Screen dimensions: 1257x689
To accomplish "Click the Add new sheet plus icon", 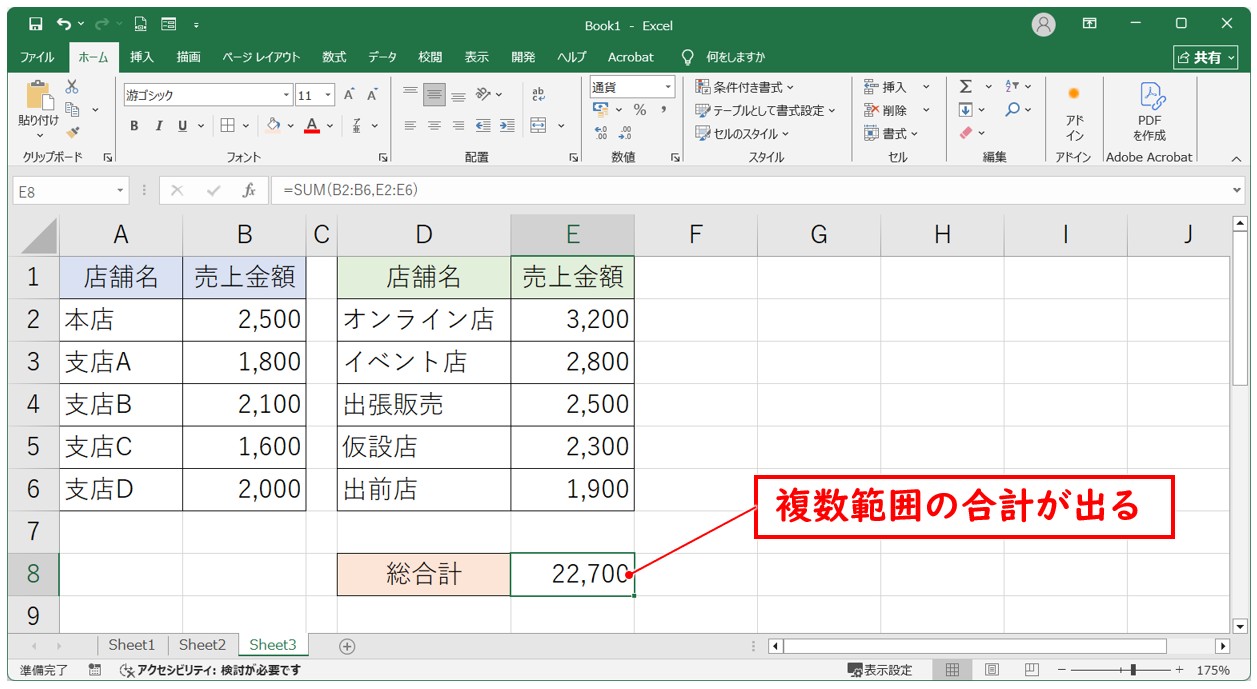I will 347,646.
